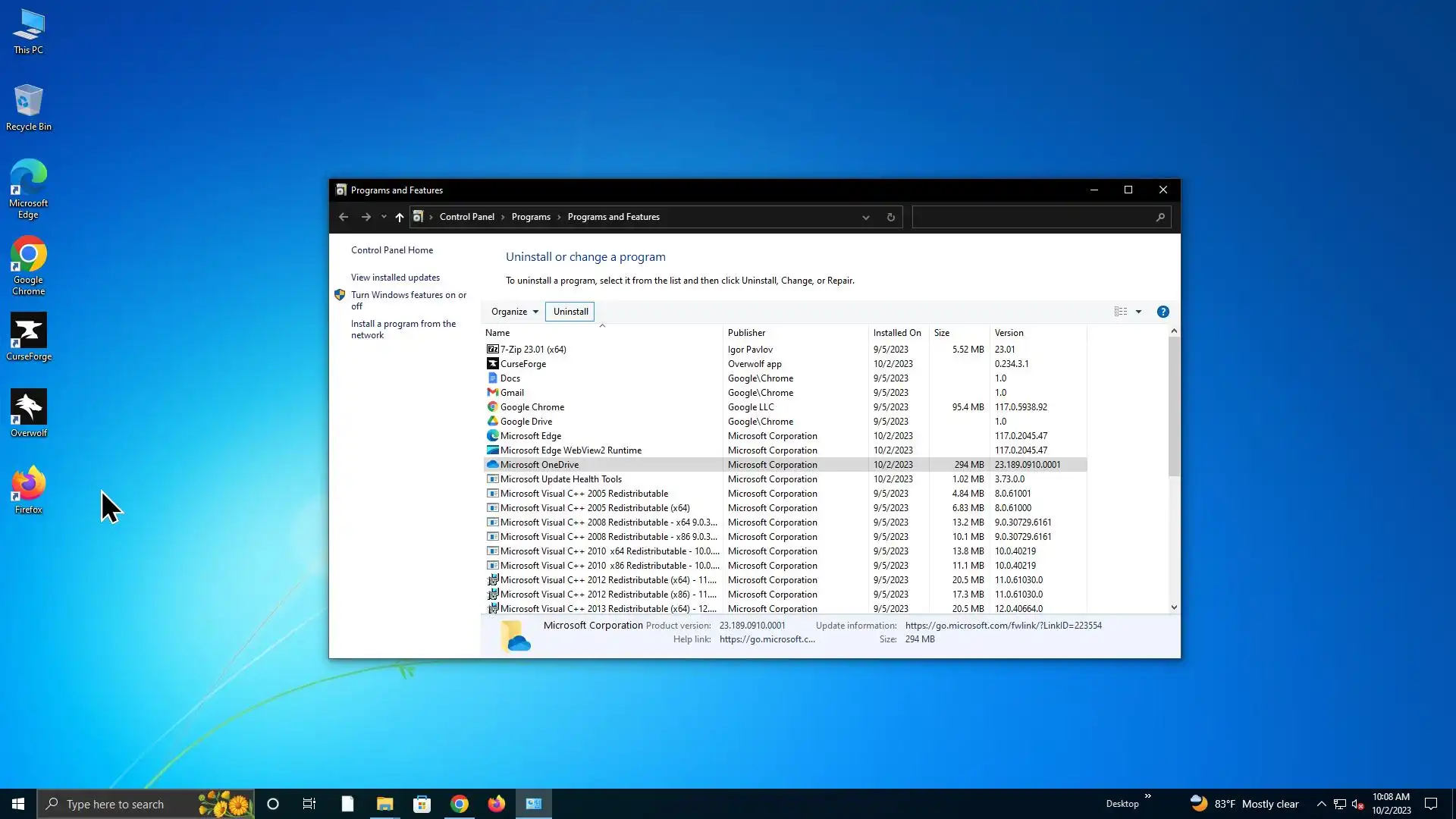Open View installed updates link
This screenshot has width=1456, height=819.
(395, 278)
